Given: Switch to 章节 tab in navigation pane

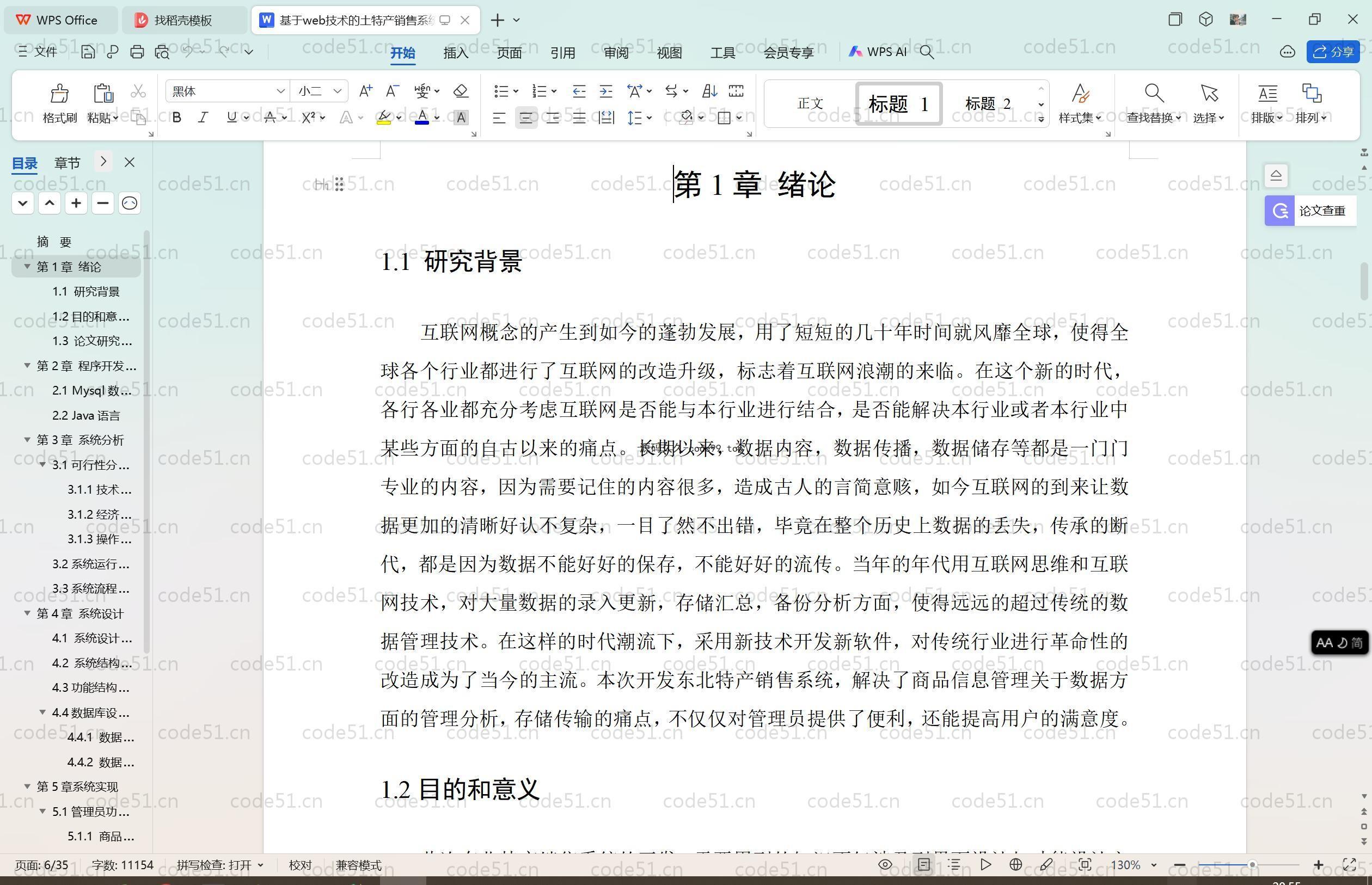Looking at the screenshot, I should point(68,163).
